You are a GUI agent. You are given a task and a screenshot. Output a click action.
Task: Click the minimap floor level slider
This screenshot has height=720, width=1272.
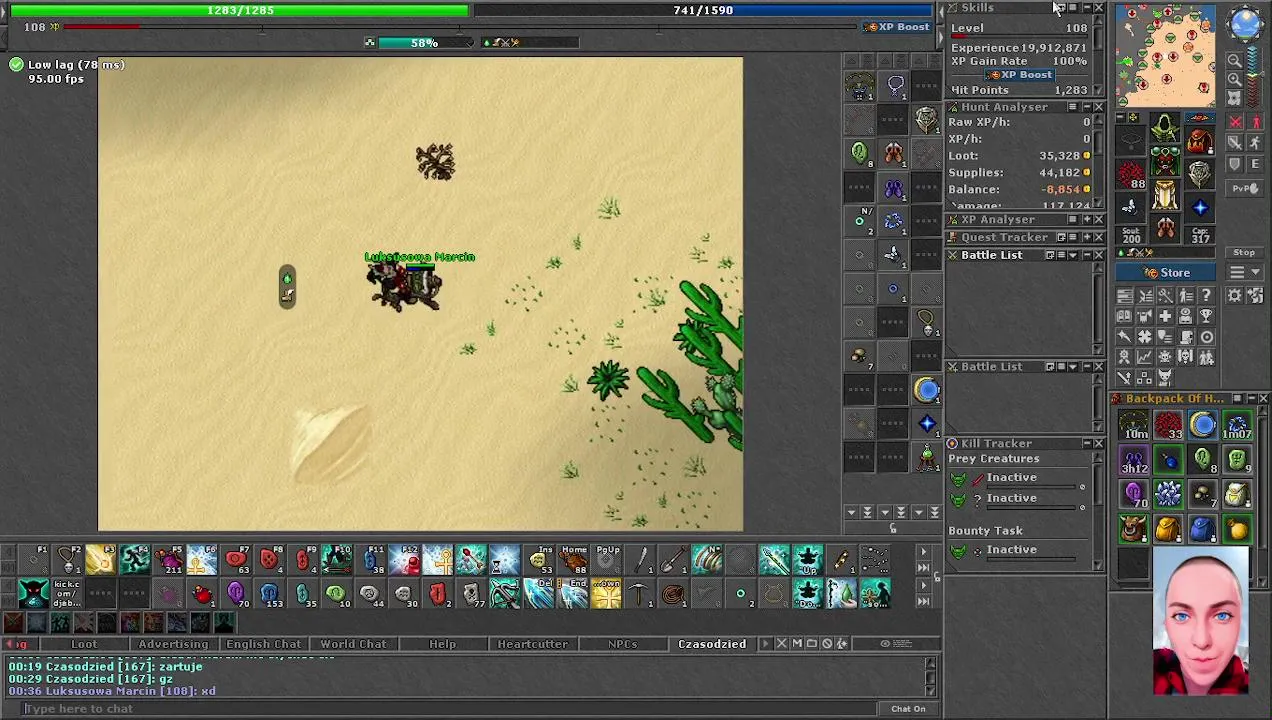[x=1255, y=75]
